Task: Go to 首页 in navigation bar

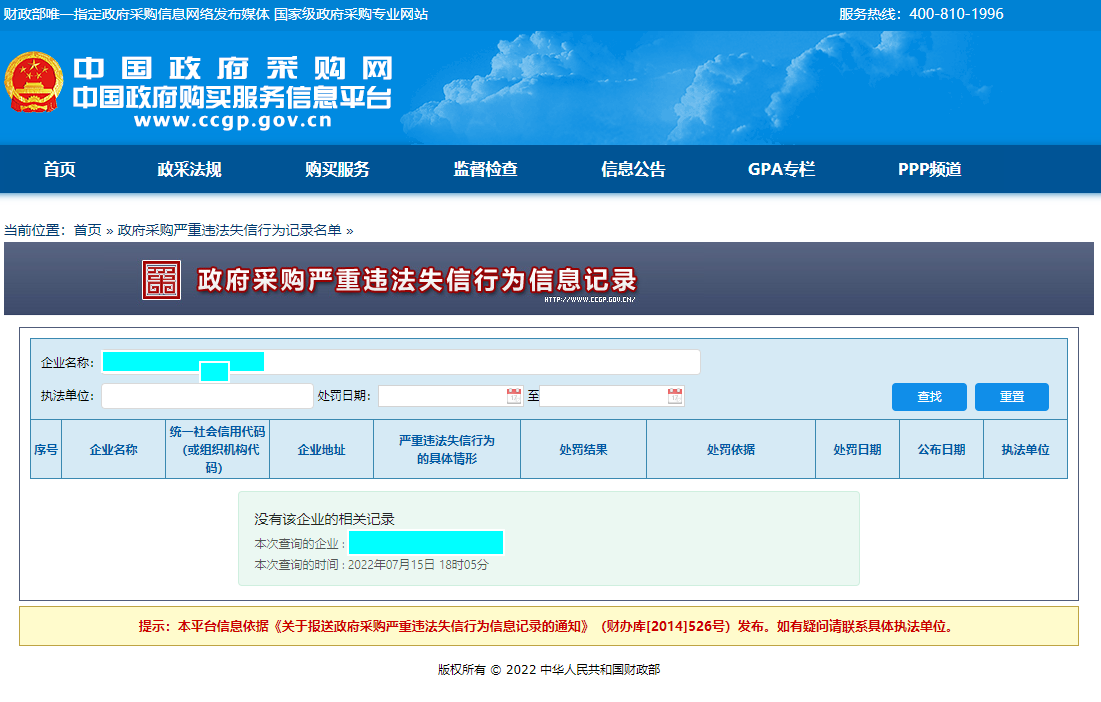Action: pyautogui.click(x=60, y=169)
